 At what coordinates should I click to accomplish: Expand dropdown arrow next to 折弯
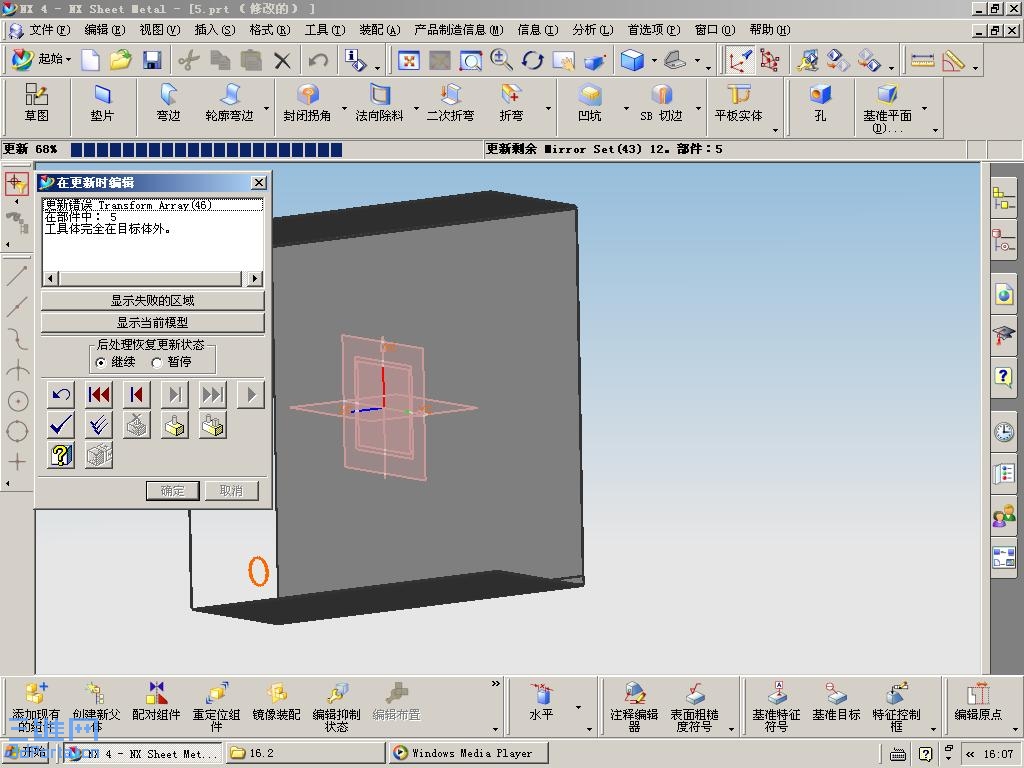(548, 108)
